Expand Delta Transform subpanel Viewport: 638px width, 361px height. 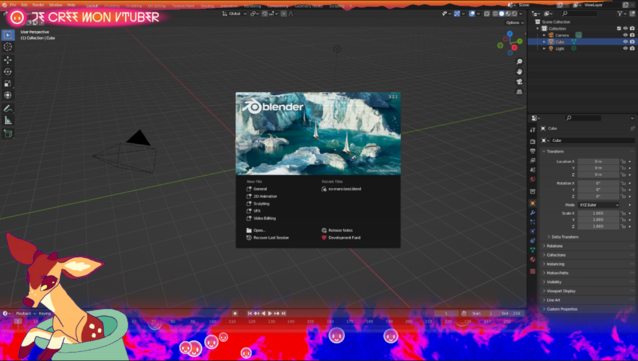(x=565, y=237)
